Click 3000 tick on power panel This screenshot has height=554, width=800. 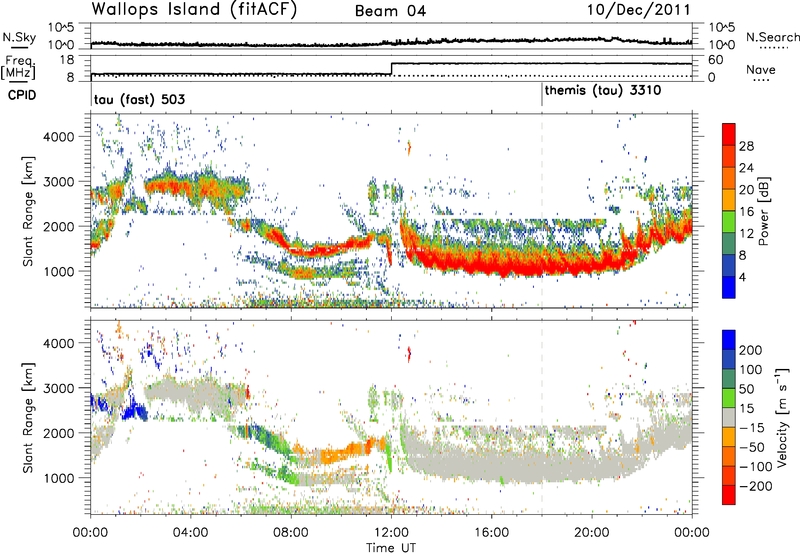coord(58,181)
